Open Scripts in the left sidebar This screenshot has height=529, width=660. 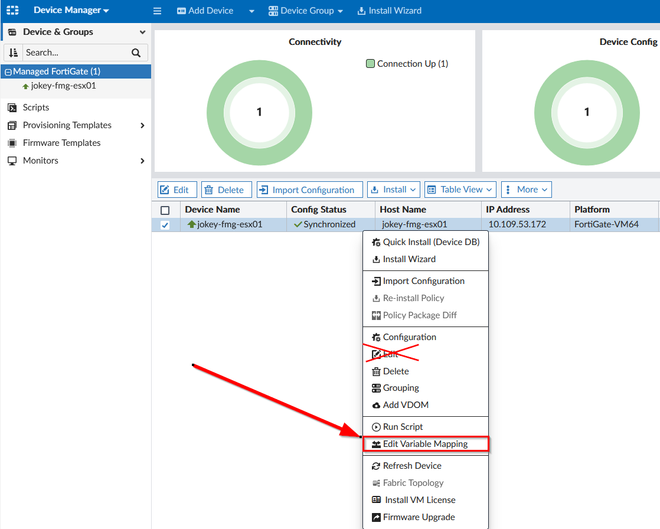coord(35,107)
